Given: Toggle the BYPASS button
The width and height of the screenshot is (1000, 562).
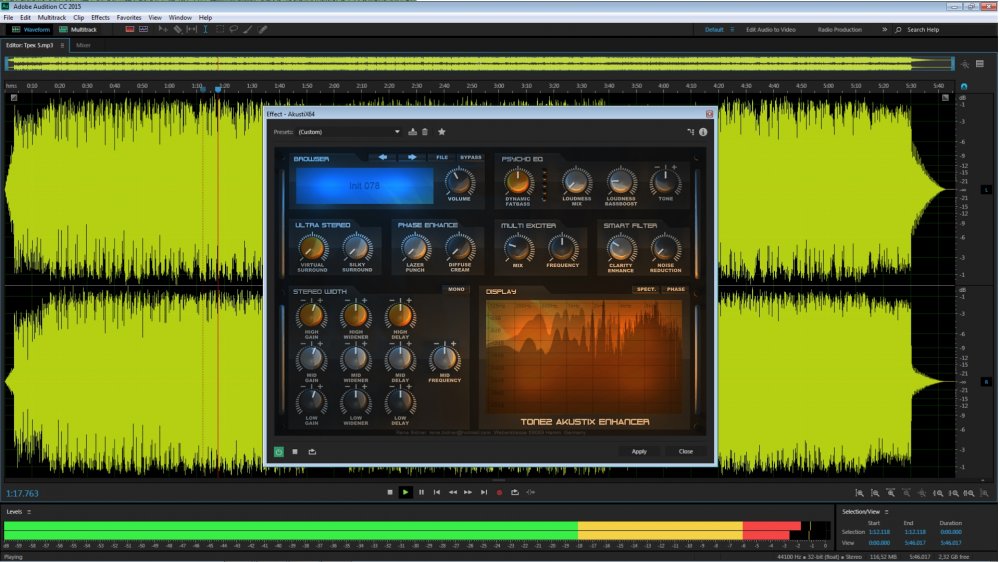Looking at the screenshot, I should (471, 157).
